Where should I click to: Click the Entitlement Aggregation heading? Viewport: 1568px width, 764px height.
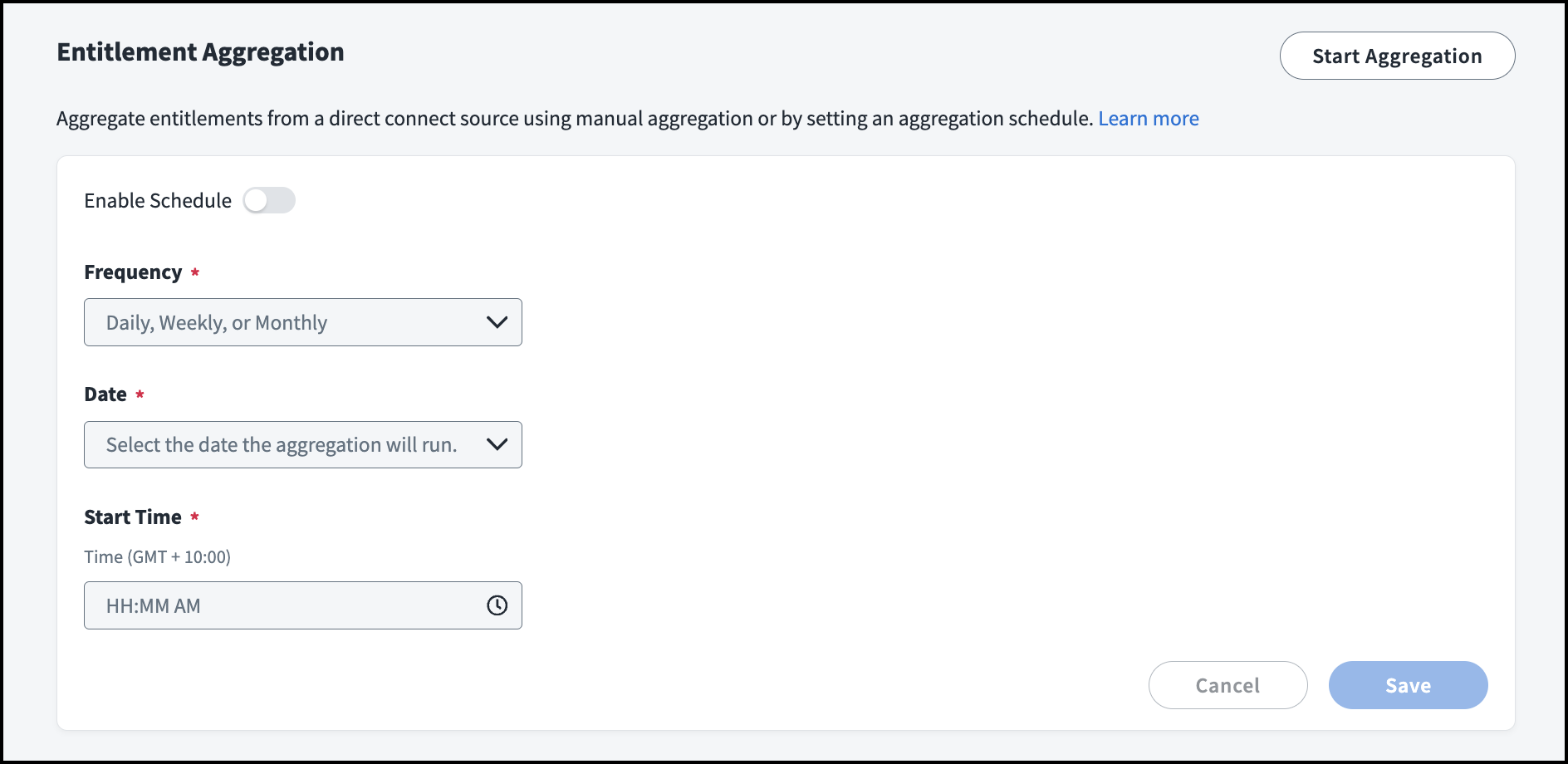pyautogui.click(x=200, y=52)
